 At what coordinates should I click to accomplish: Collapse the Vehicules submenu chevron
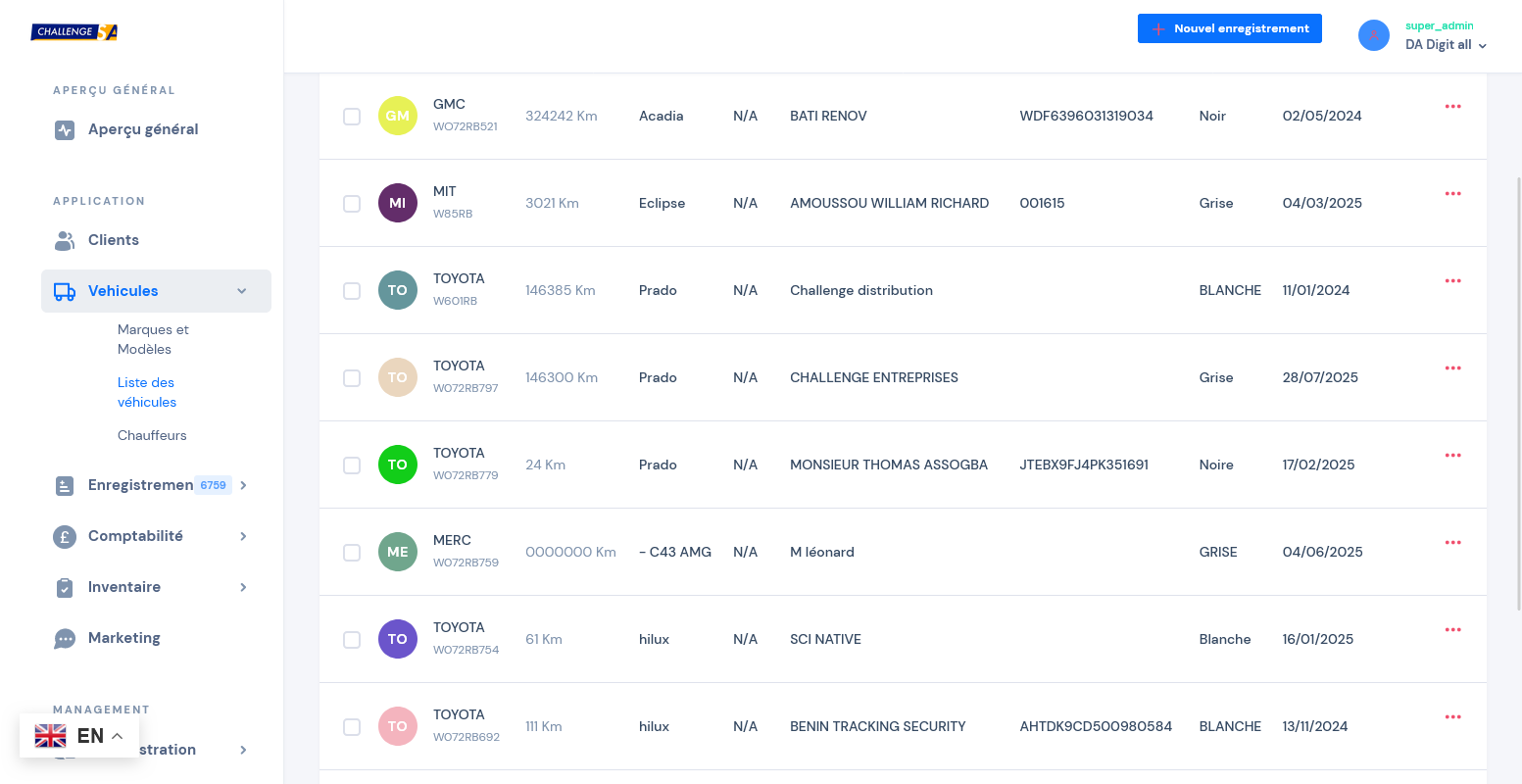[x=242, y=291]
